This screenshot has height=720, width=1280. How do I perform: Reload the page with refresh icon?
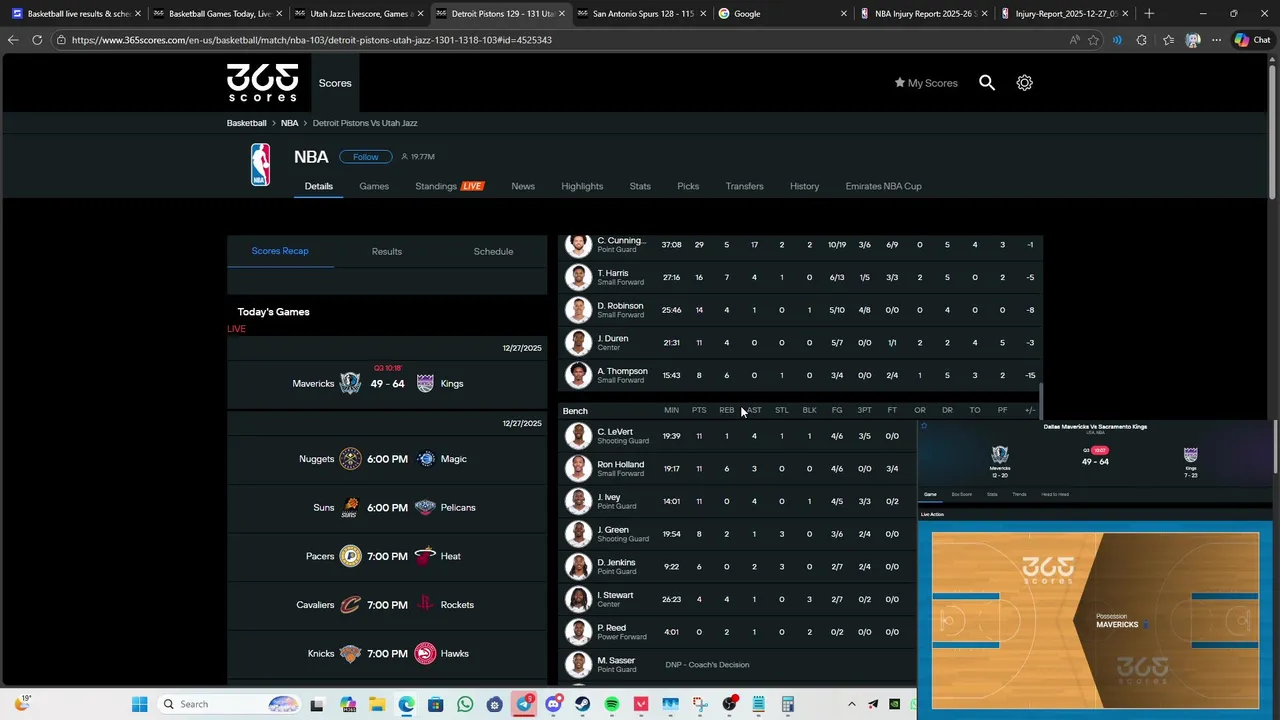pos(37,40)
